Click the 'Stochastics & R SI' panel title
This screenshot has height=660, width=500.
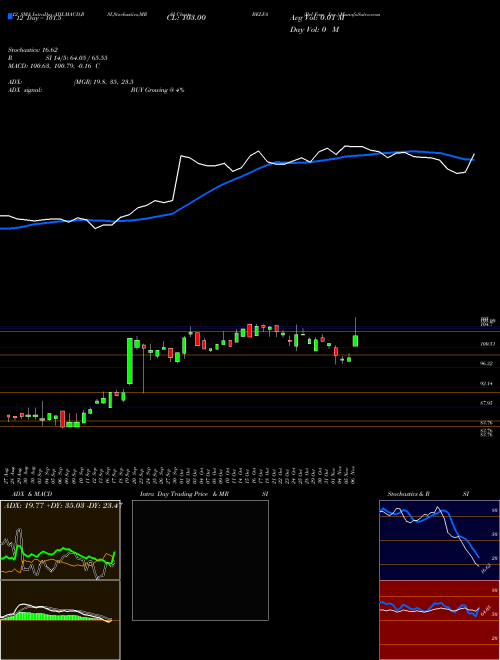click(x=428, y=494)
